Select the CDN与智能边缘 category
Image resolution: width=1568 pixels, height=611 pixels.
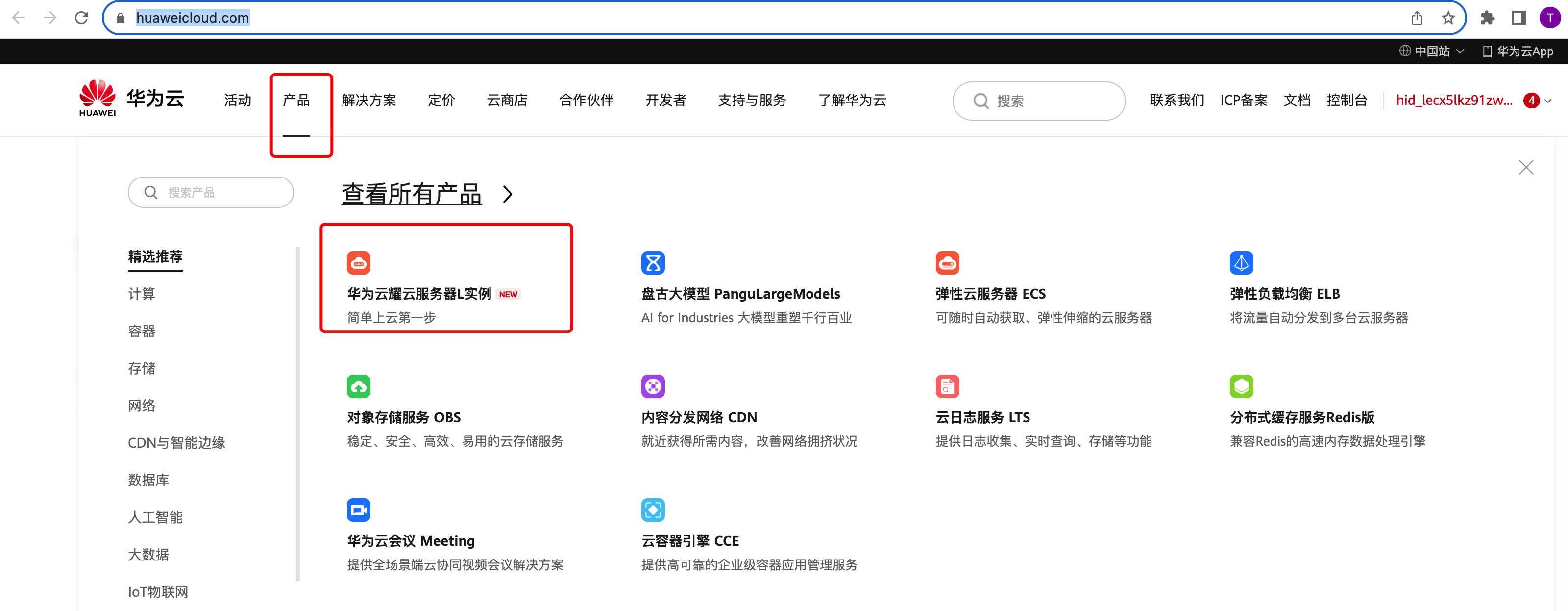[x=176, y=443]
